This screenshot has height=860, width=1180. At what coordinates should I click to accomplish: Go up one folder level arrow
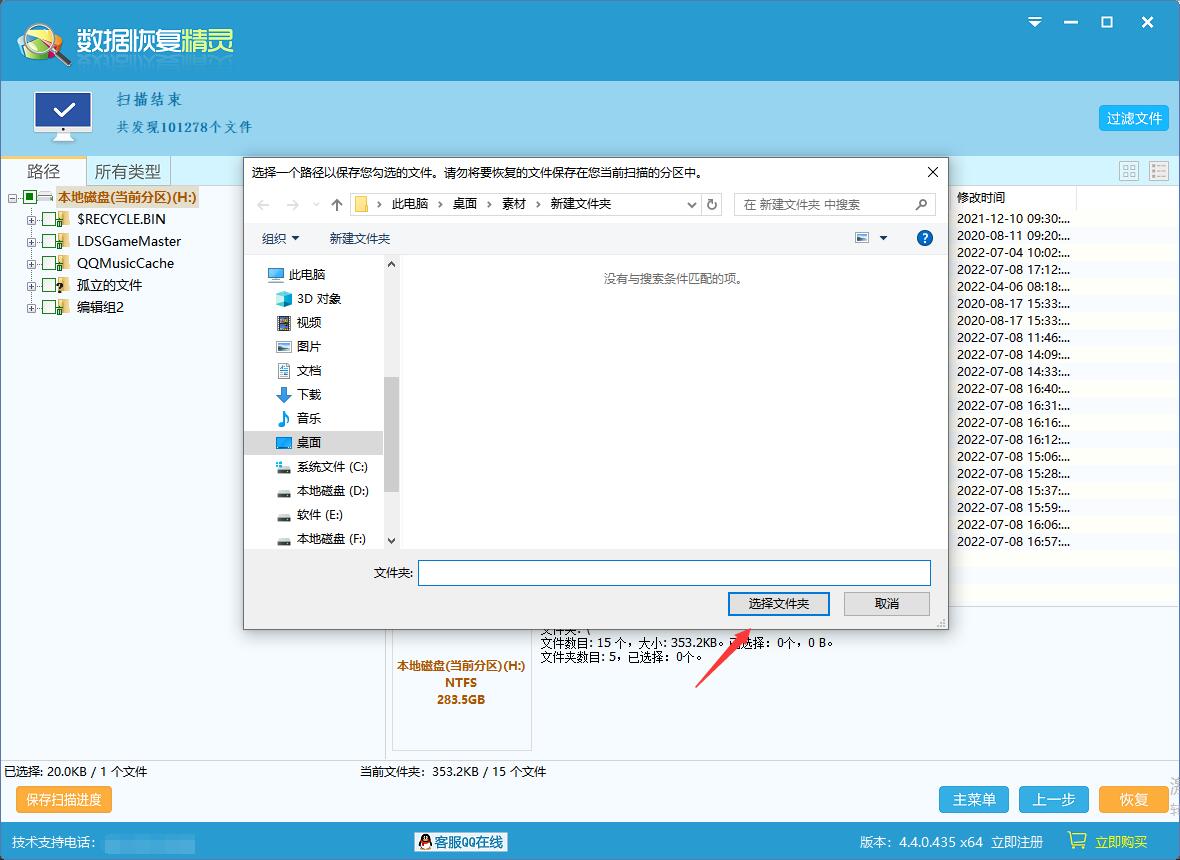click(x=336, y=205)
